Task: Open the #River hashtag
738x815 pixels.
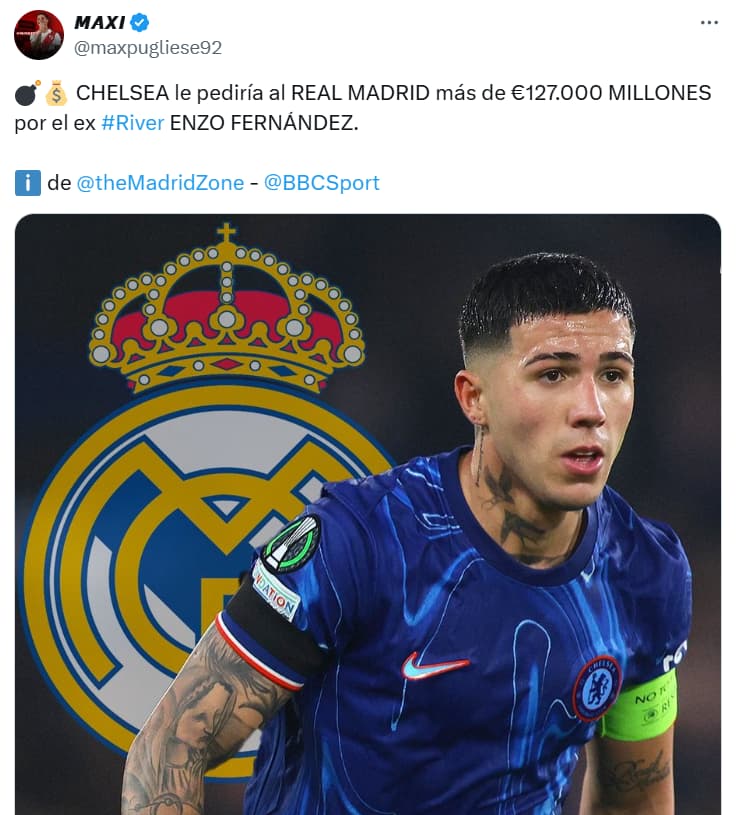Action: point(133,123)
